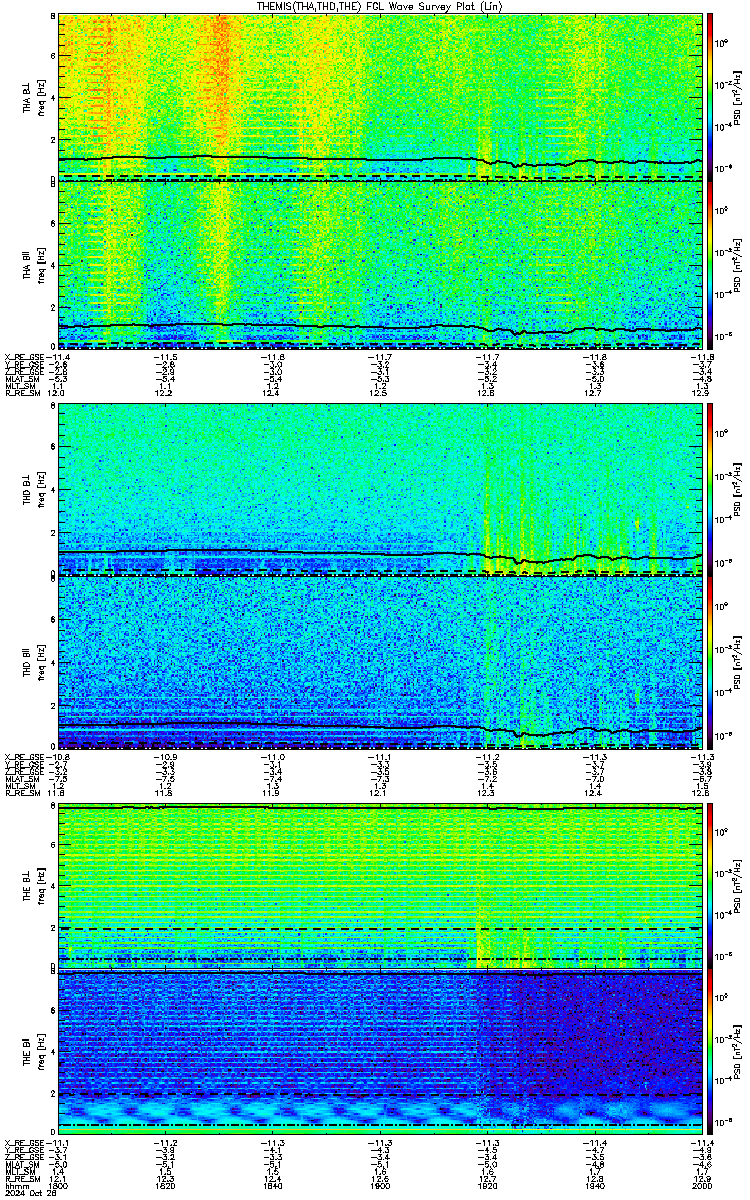Click the 'THE B⊥ freq [Hz]' axis label
Screen dimensions: 750x1200
[x=33, y=886]
